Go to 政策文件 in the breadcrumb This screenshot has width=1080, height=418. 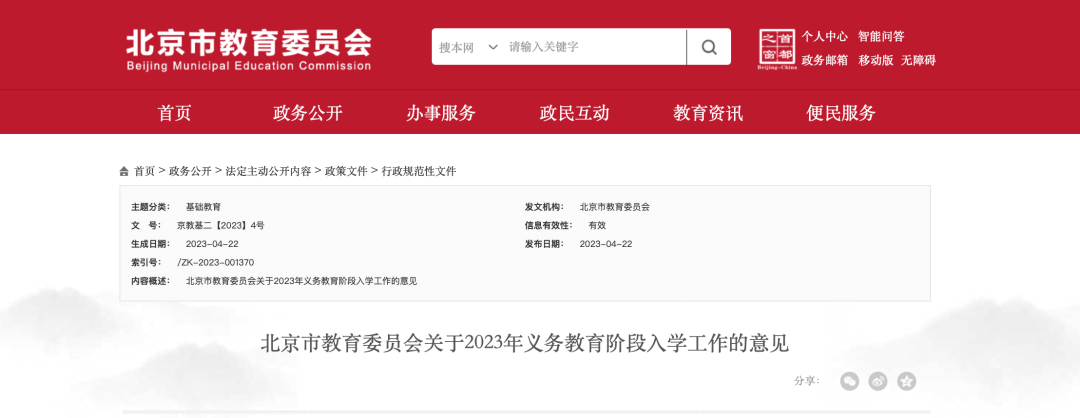[x=346, y=171]
